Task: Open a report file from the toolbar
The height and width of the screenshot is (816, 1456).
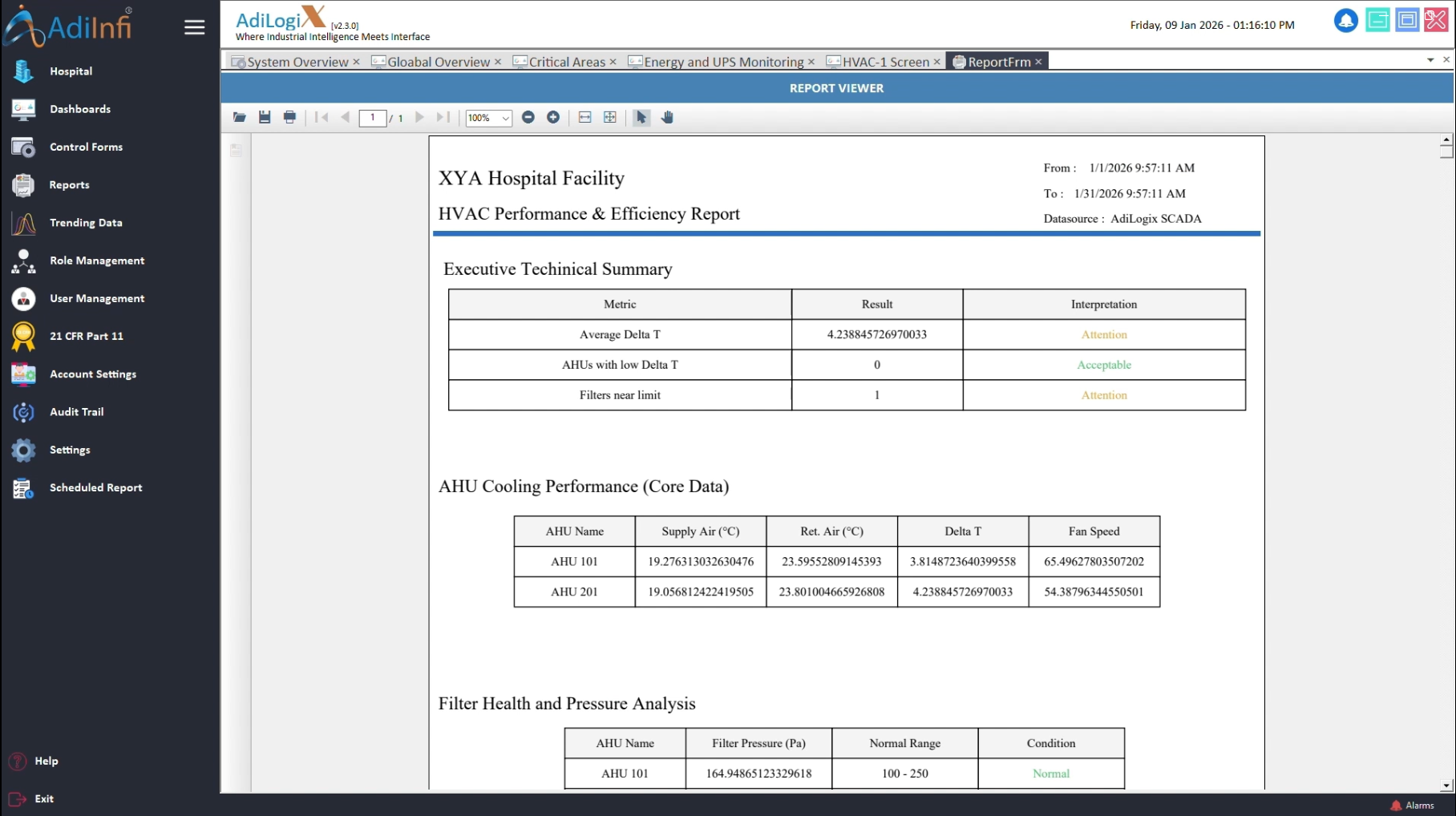Action: tap(239, 118)
